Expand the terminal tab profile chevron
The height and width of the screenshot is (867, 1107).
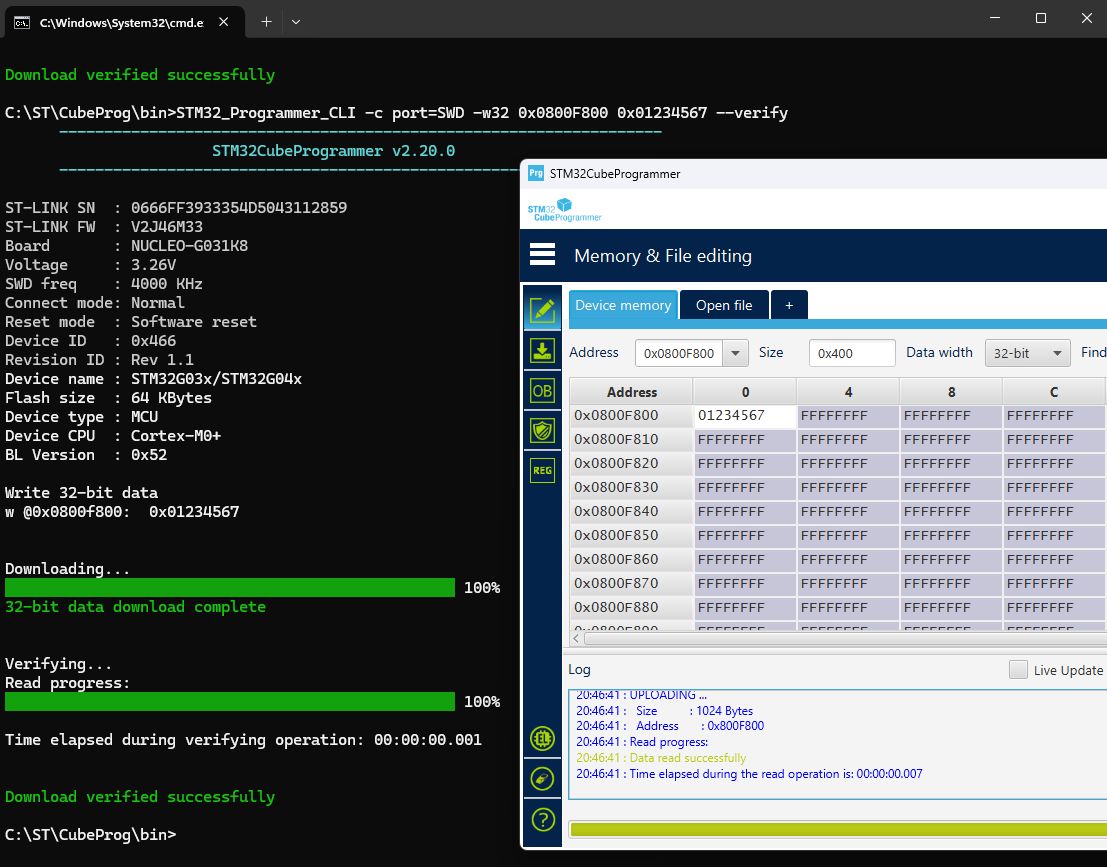tap(296, 22)
